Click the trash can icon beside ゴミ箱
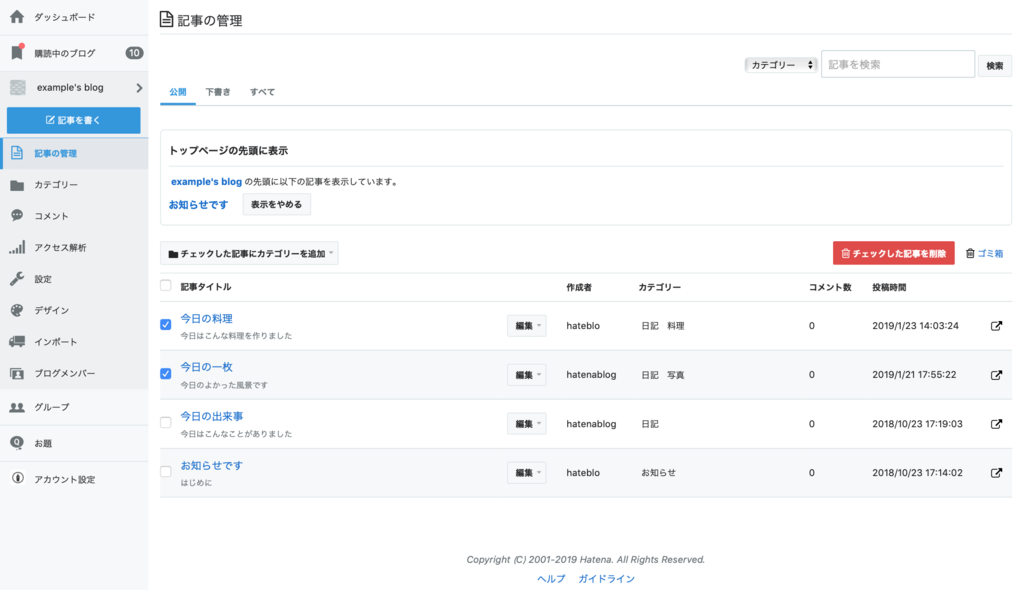1024x590 pixels. [x=970, y=253]
